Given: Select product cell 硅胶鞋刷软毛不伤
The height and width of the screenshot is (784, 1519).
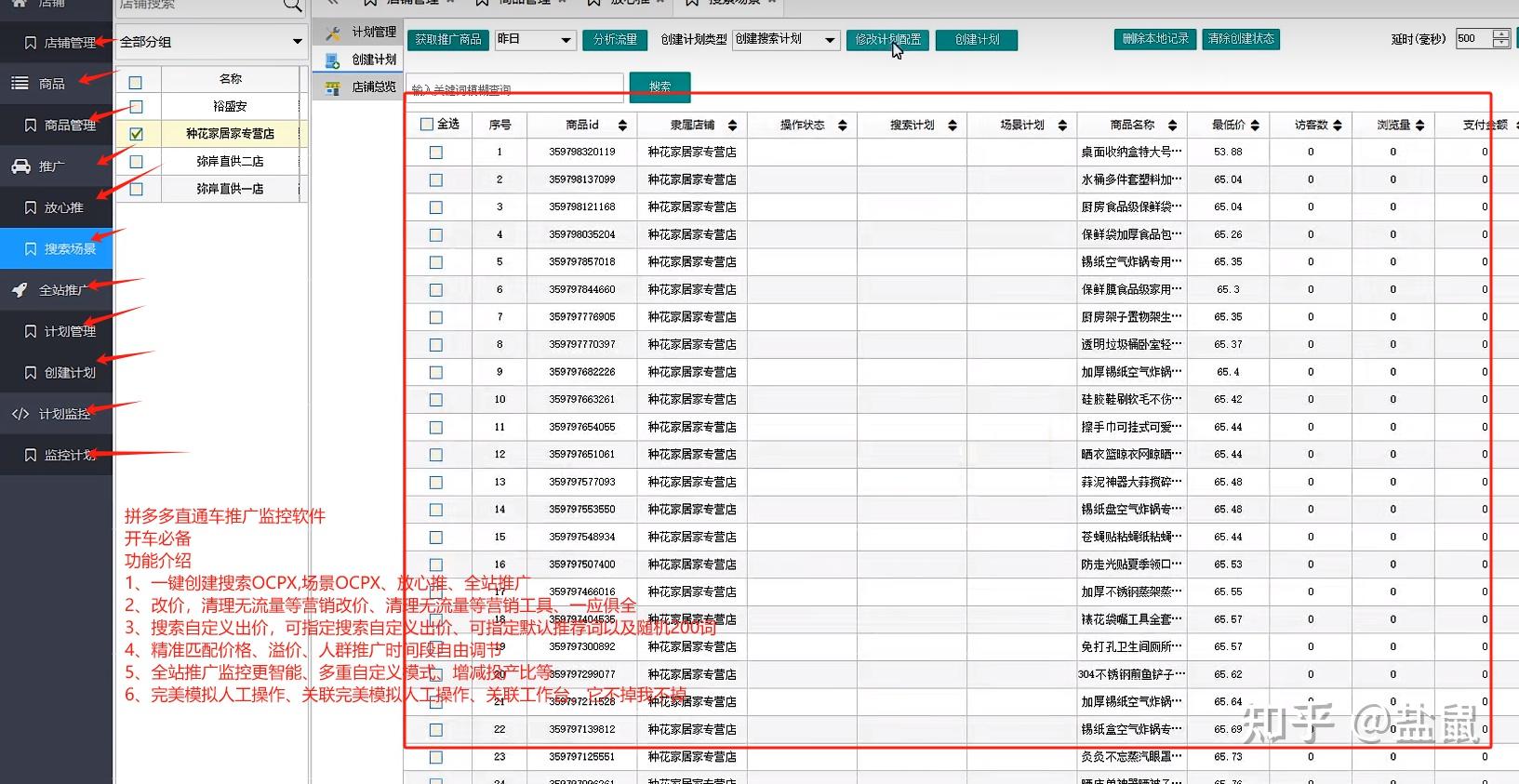Looking at the screenshot, I should point(1132,399).
